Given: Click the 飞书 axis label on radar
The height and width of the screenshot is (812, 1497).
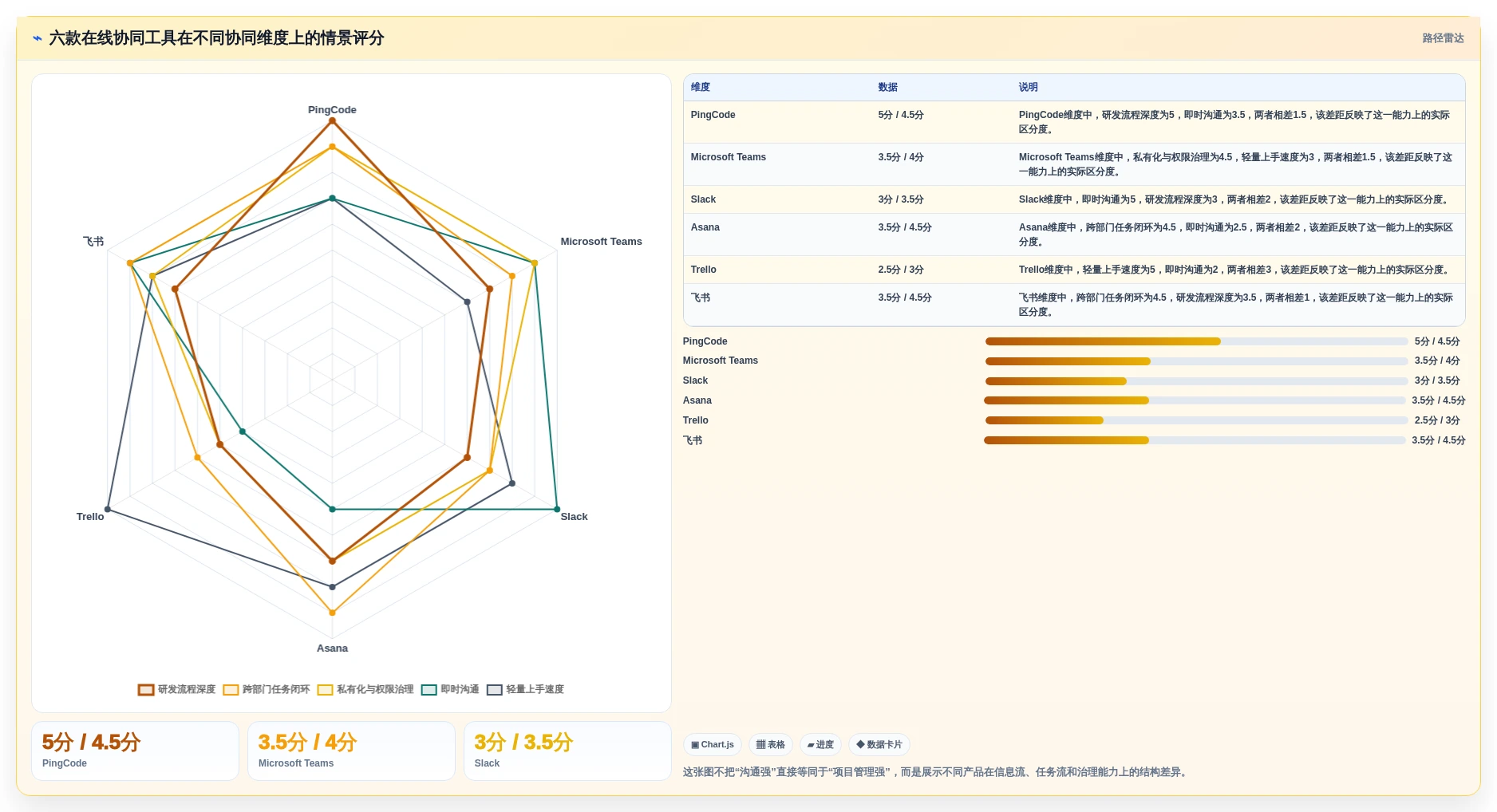Looking at the screenshot, I should [x=93, y=242].
